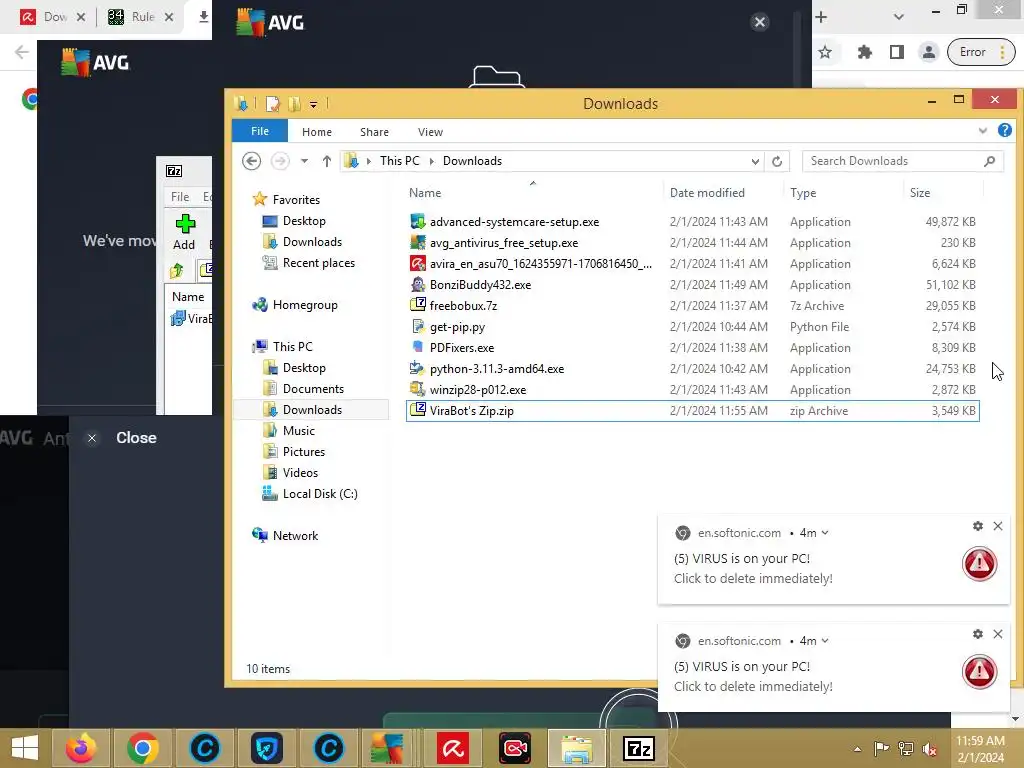The height and width of the screenshot is (768, 1024).
Task: Open Chrome extensions puzzle icon
Action: pyautogui.click(x=865, y=52)
